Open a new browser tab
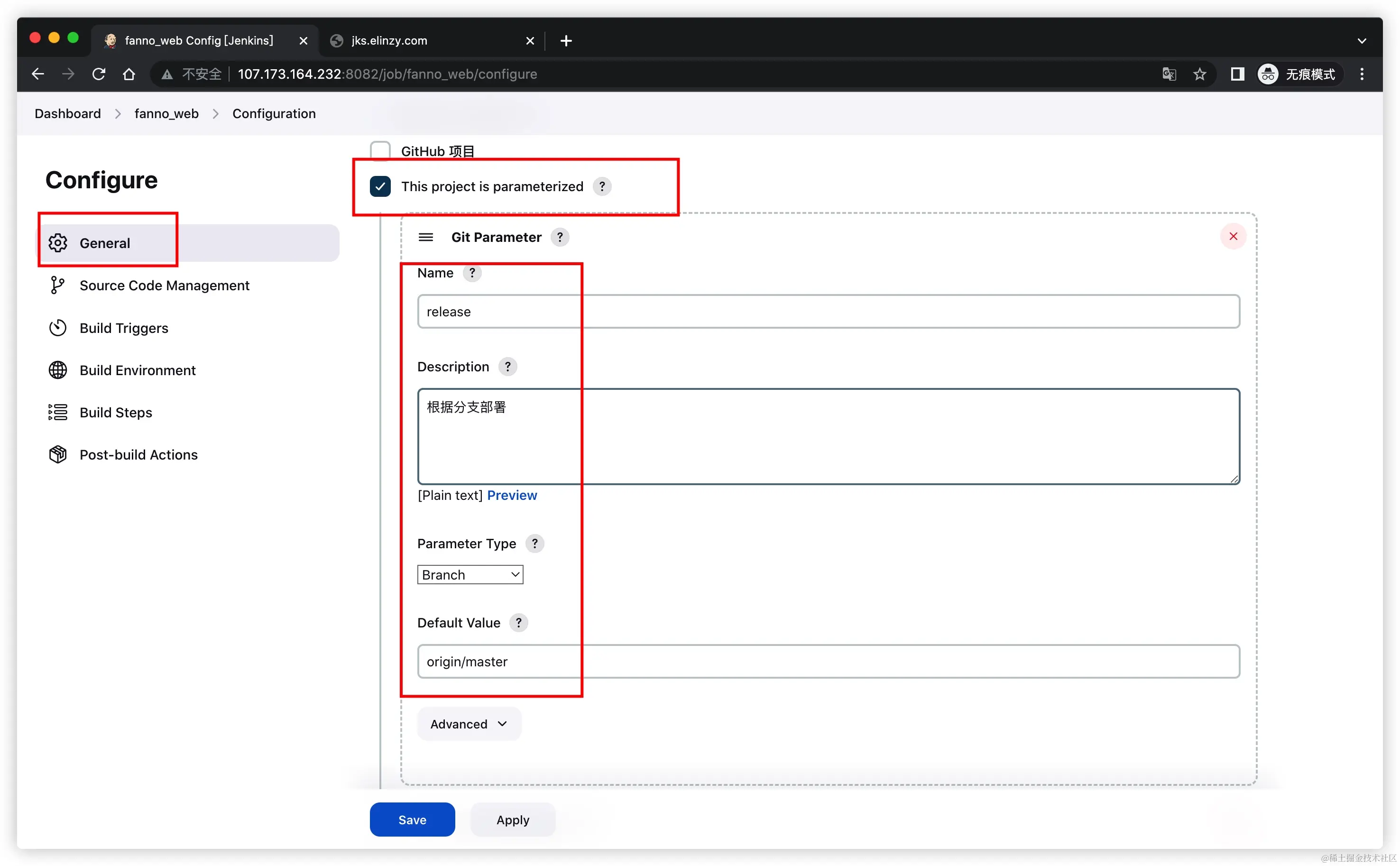 click(x=566, y=41)
